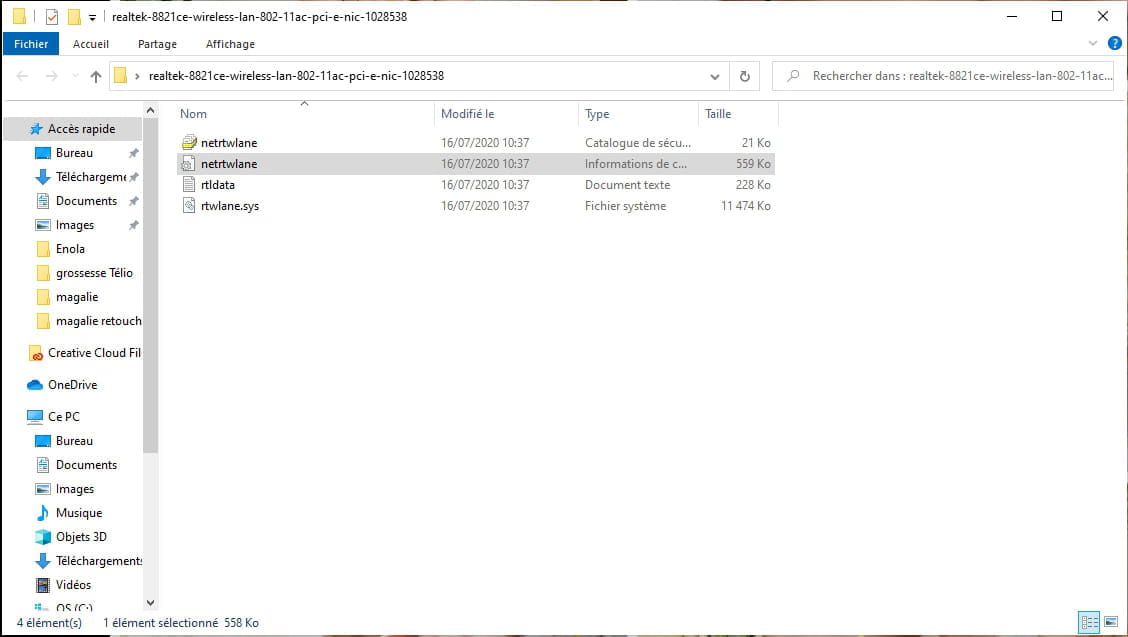Open the Fichier menu
The image size is (1128, 637).
[31, 44]
